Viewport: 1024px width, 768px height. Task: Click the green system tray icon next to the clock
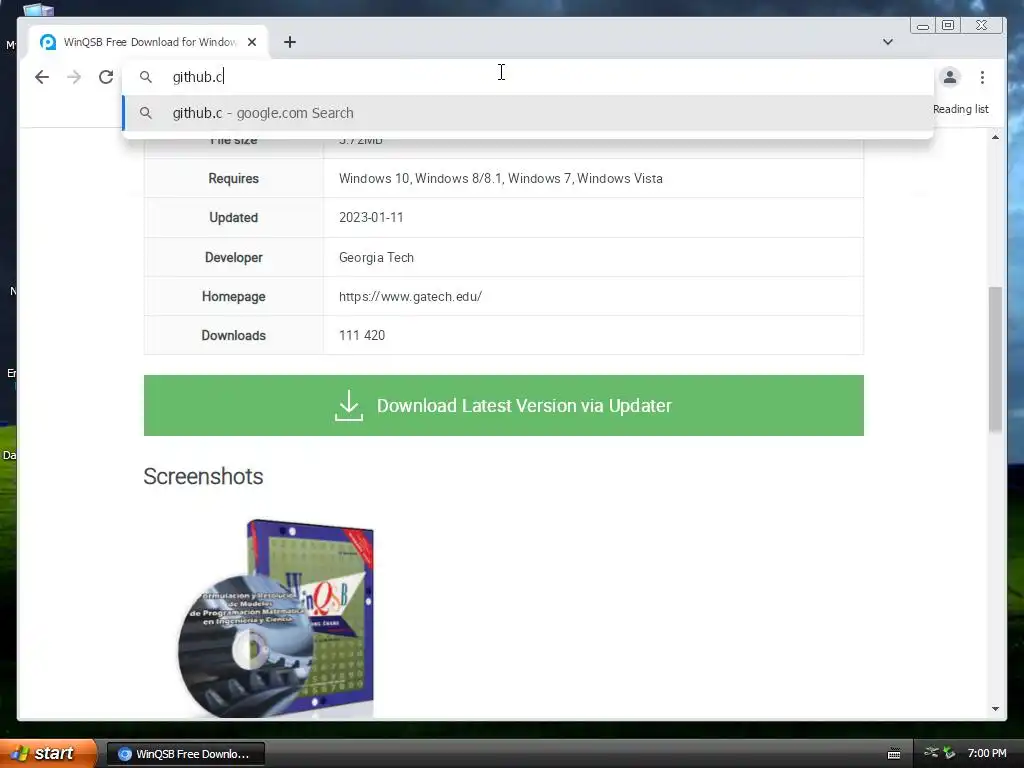tap(949, 753)
